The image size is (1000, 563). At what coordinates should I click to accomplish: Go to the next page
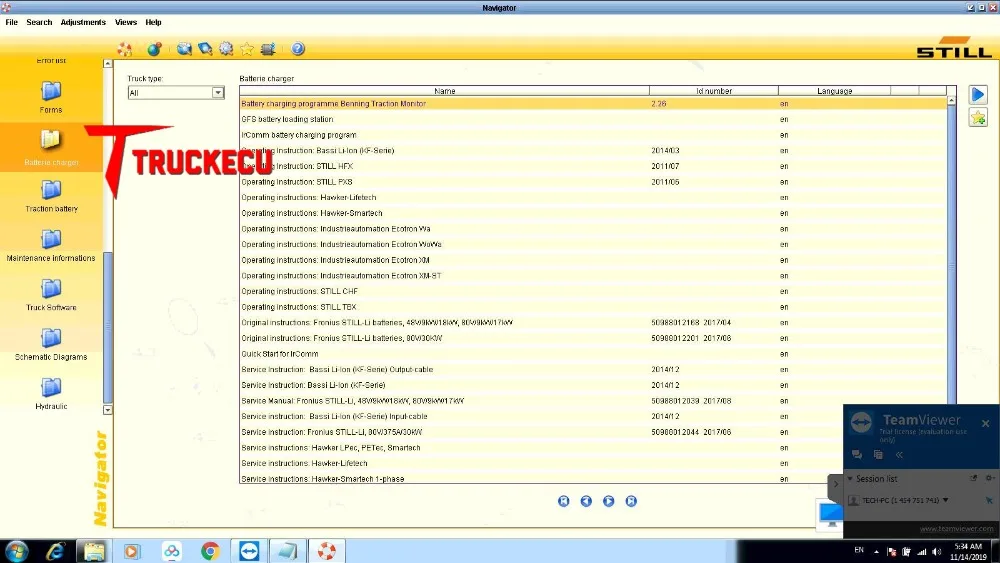tap(608, 501)
